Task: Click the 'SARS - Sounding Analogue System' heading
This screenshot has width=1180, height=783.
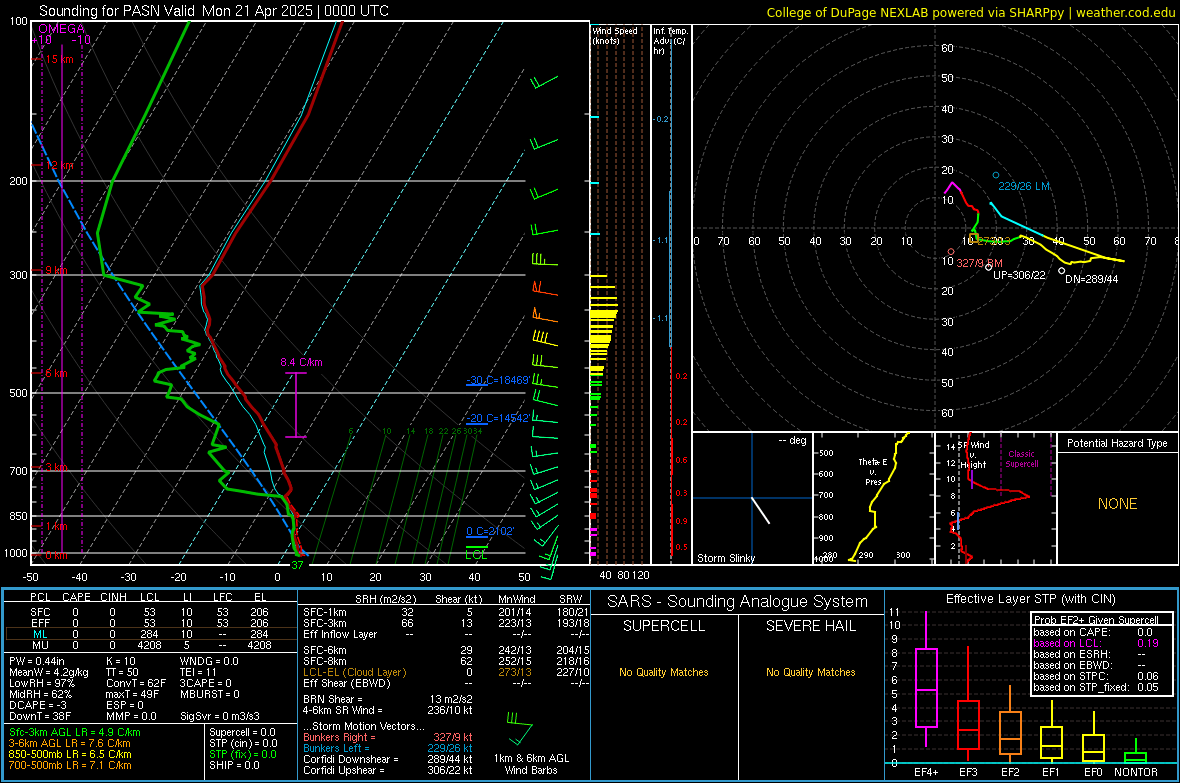Action: pos(738,602)
